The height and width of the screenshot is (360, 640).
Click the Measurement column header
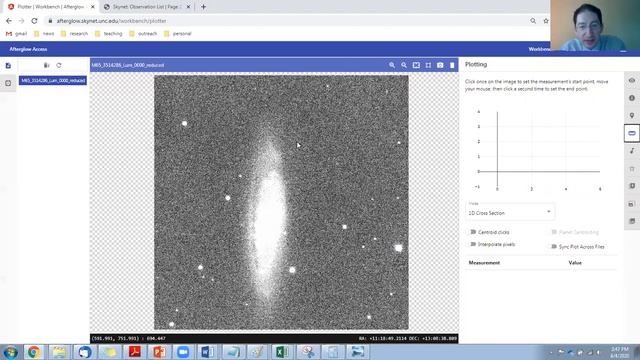484,263
